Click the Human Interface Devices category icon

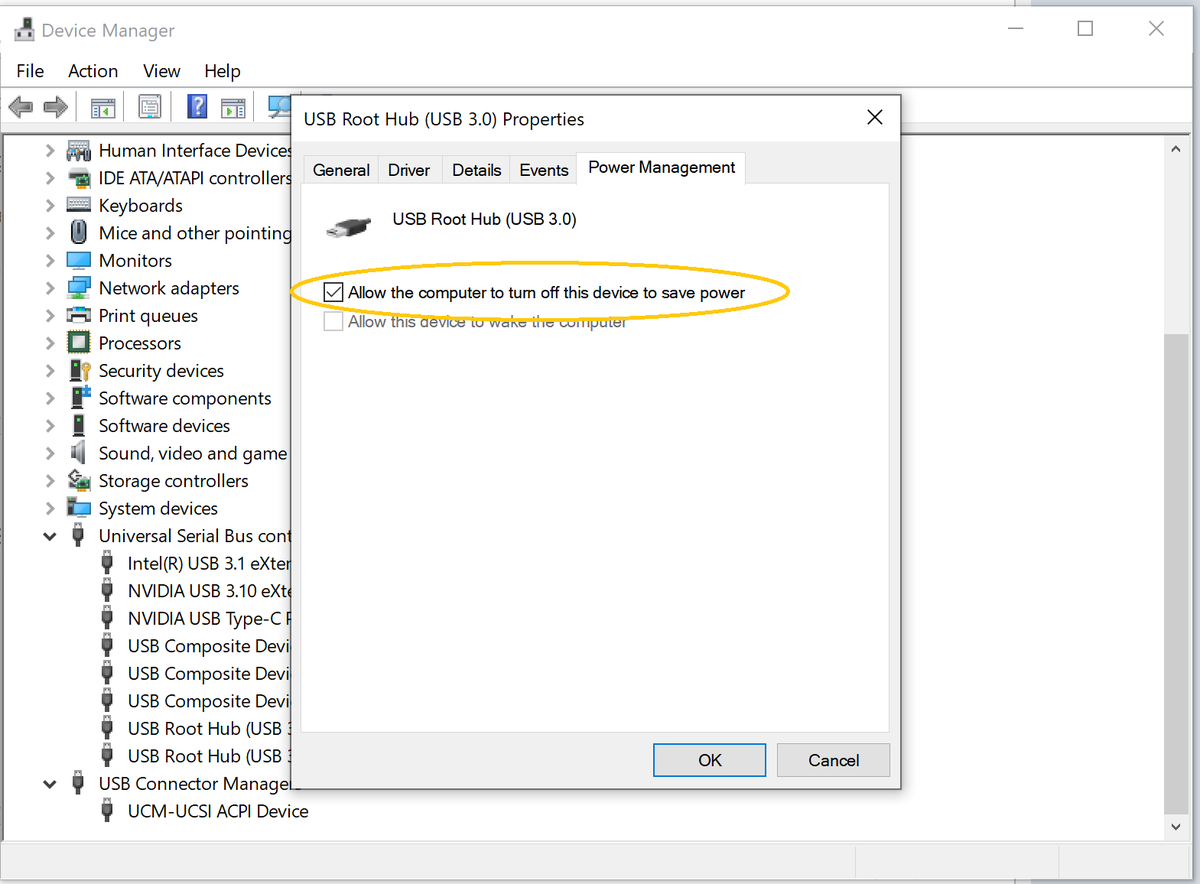tap(79, 151)
